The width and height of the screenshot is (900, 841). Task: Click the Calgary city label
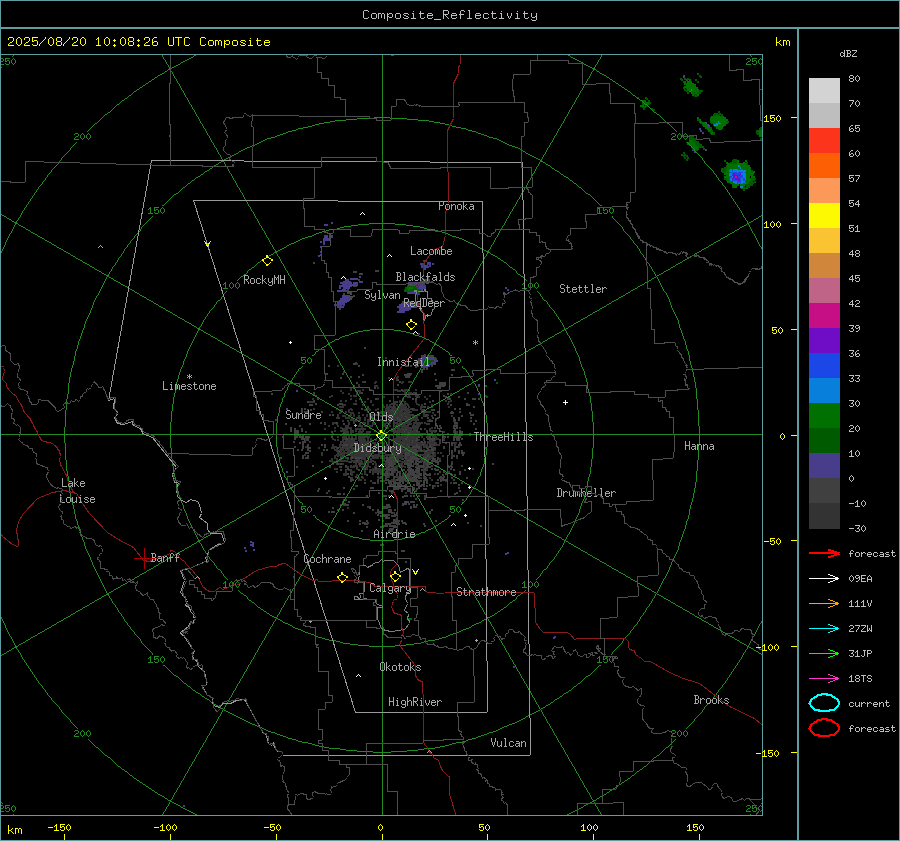pyautogui.click(x=390, y=588)
